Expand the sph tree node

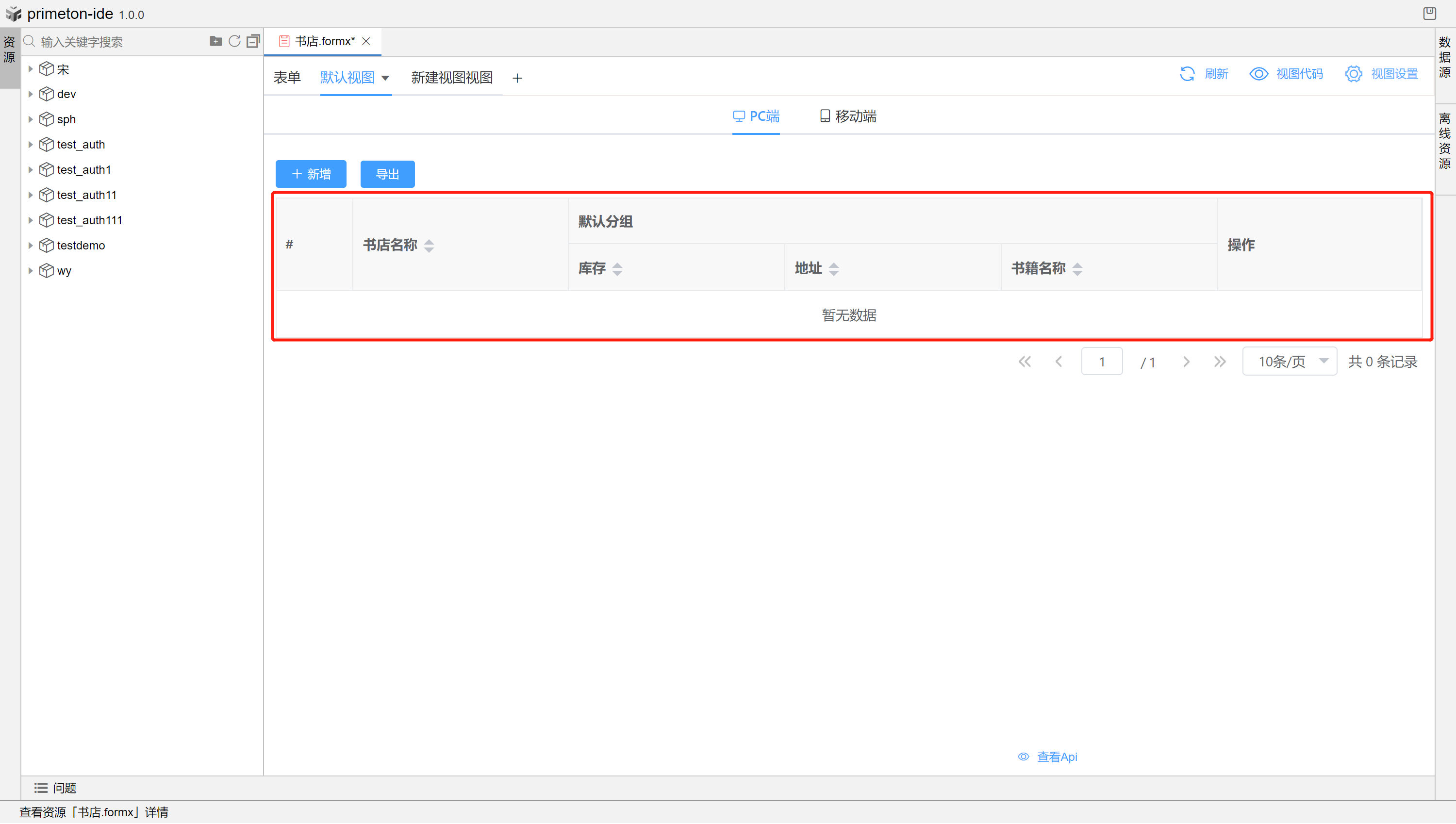pyautogui.click(x=30, y=119)
